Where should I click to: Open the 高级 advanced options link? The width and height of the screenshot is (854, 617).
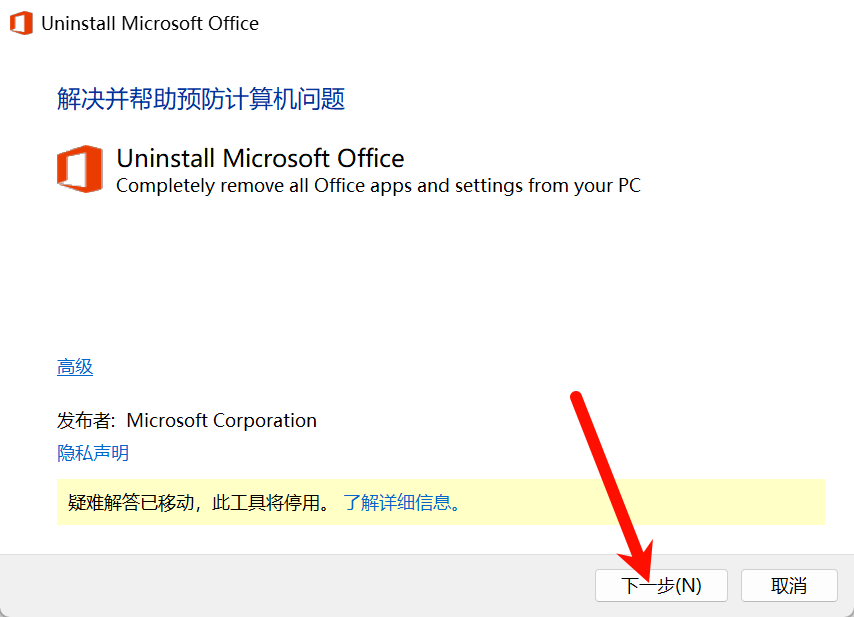[x=75, y=367]
